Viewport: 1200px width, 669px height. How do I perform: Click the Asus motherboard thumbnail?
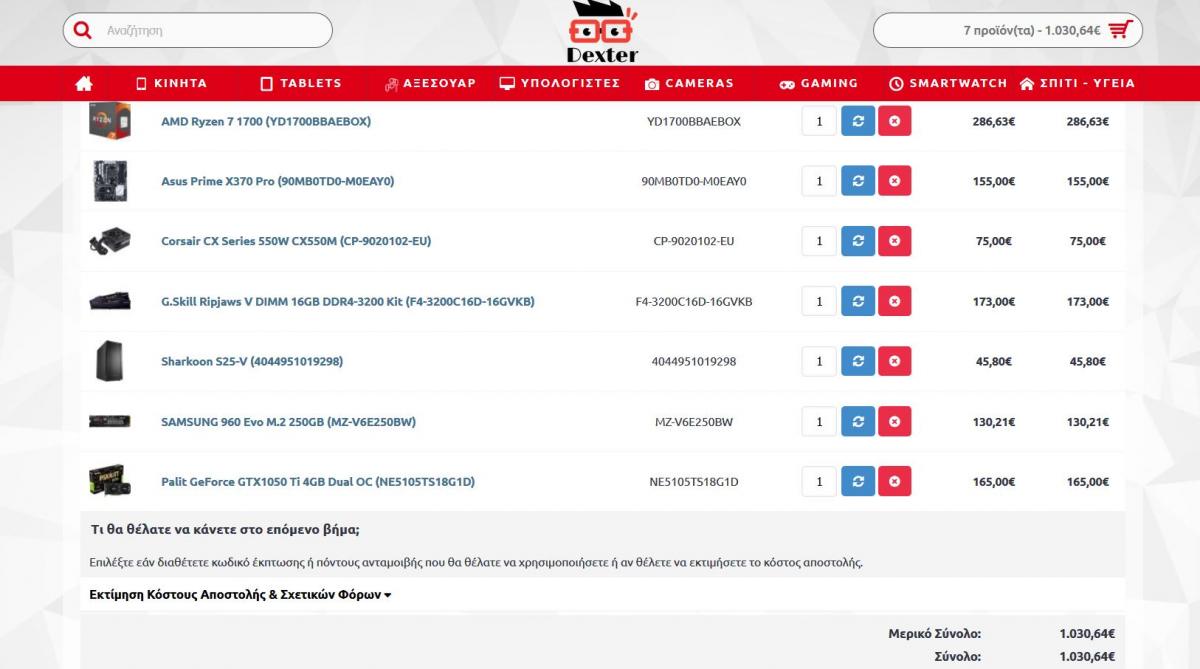109,181
